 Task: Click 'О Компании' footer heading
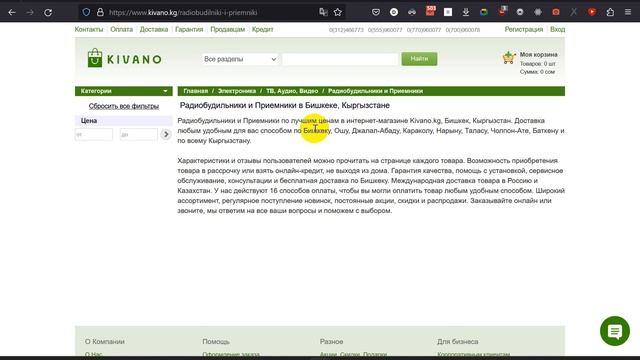(x=105, y=342)
